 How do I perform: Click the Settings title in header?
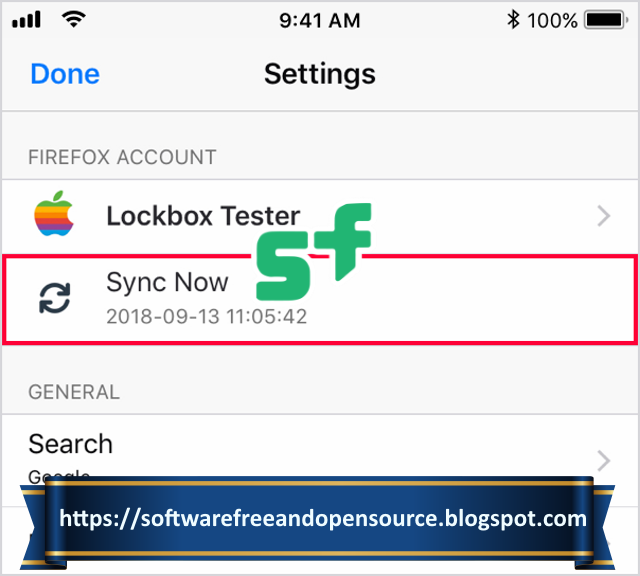[x=320, y=74]
